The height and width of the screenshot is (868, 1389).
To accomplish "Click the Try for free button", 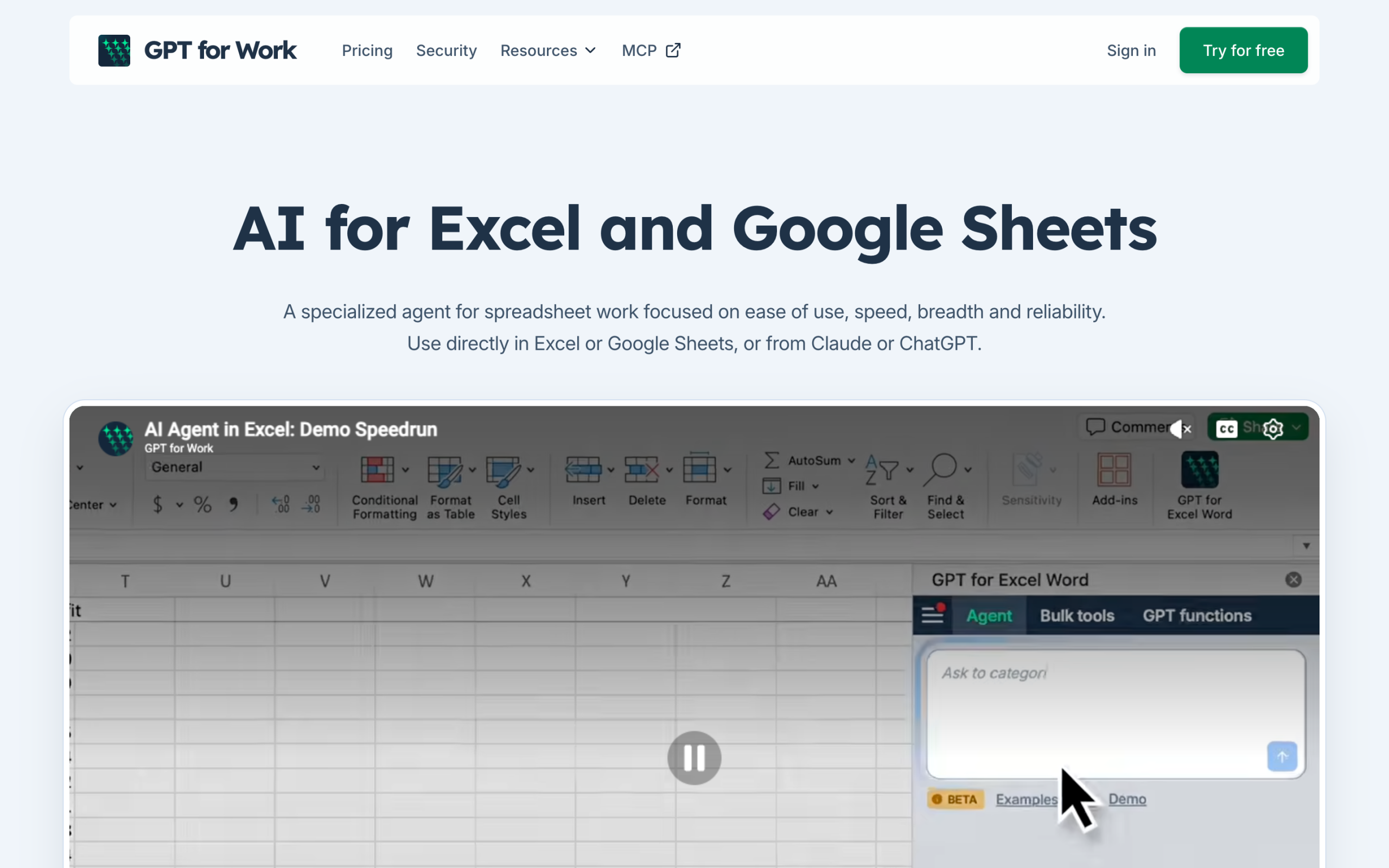I will point(1243,50).
